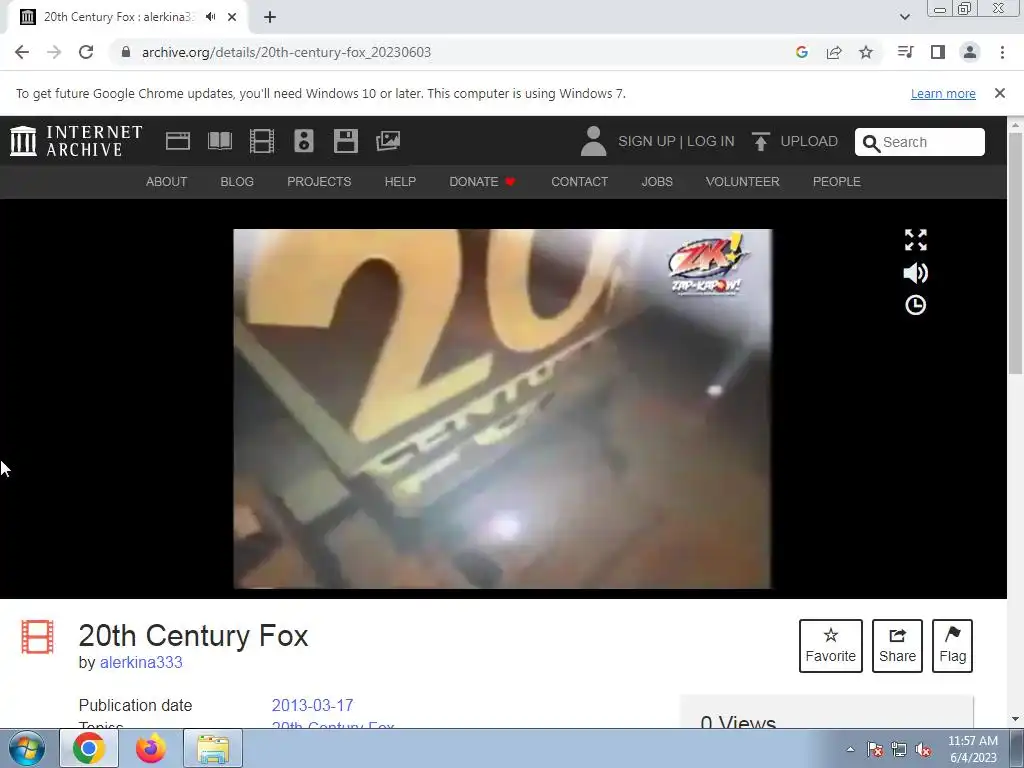Open the PEOPLE menu item

(837, 182)
